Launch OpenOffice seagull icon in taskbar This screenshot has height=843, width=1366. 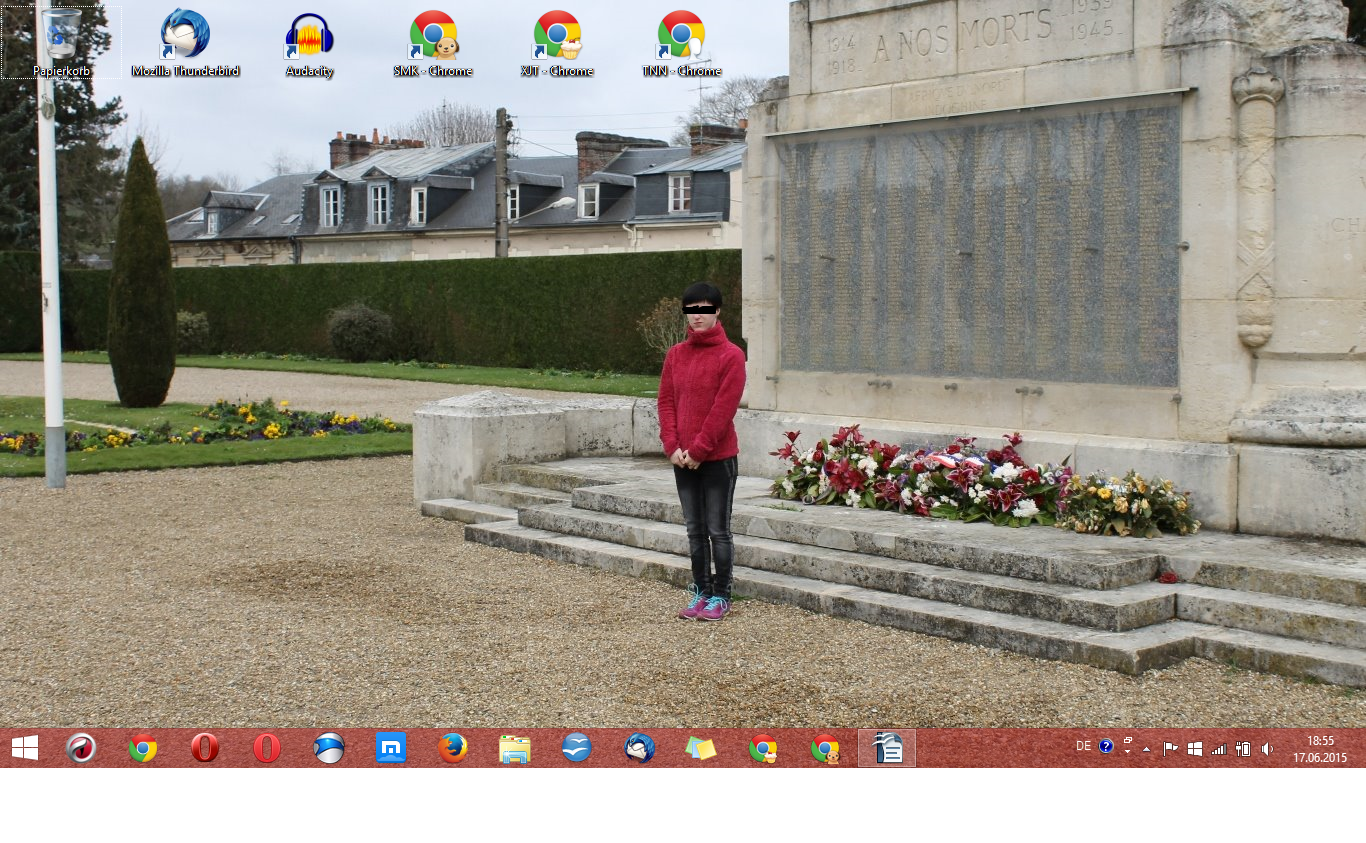coord(577,748)
